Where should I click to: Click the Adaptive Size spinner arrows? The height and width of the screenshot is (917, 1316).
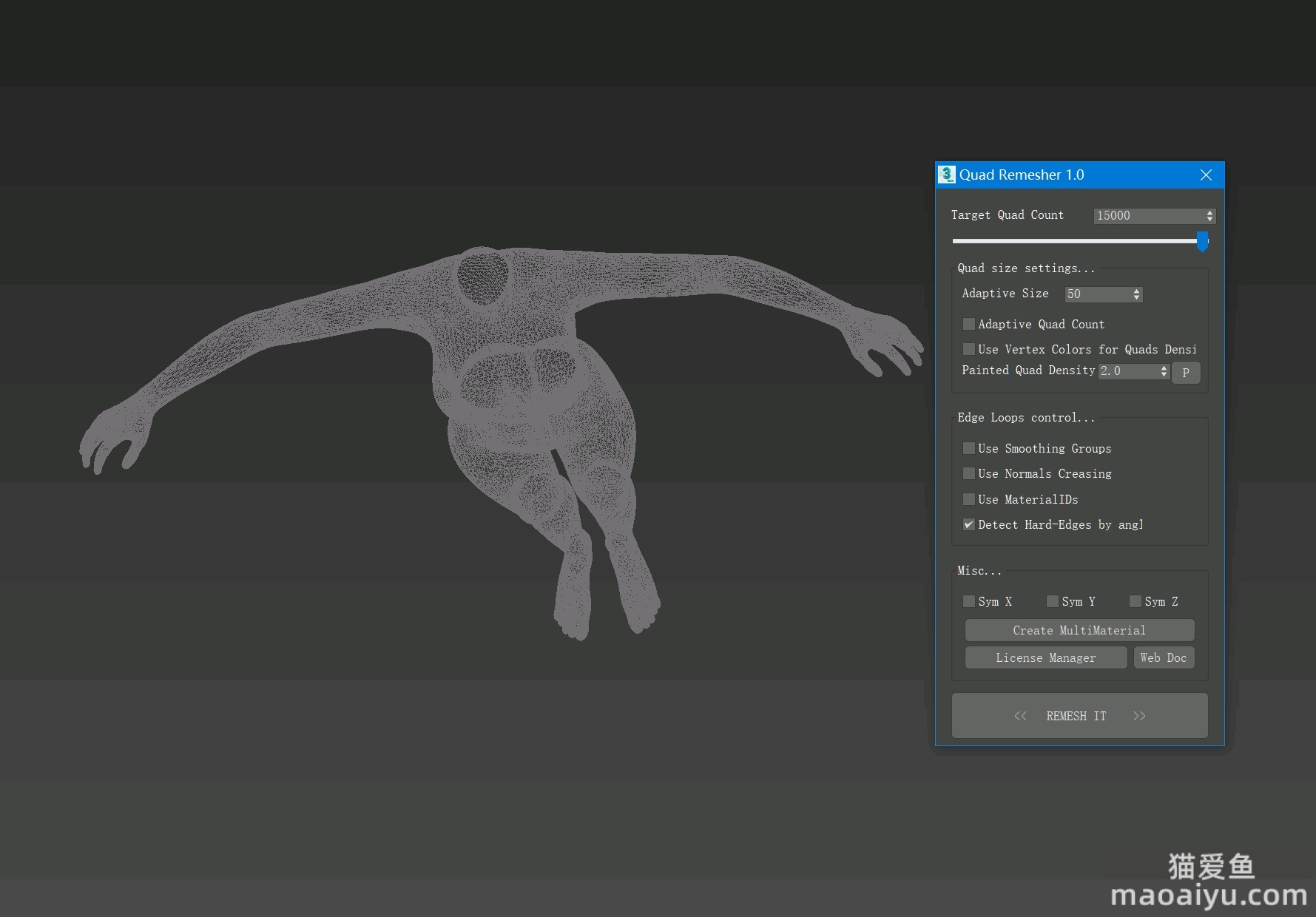click(1136, 294)
